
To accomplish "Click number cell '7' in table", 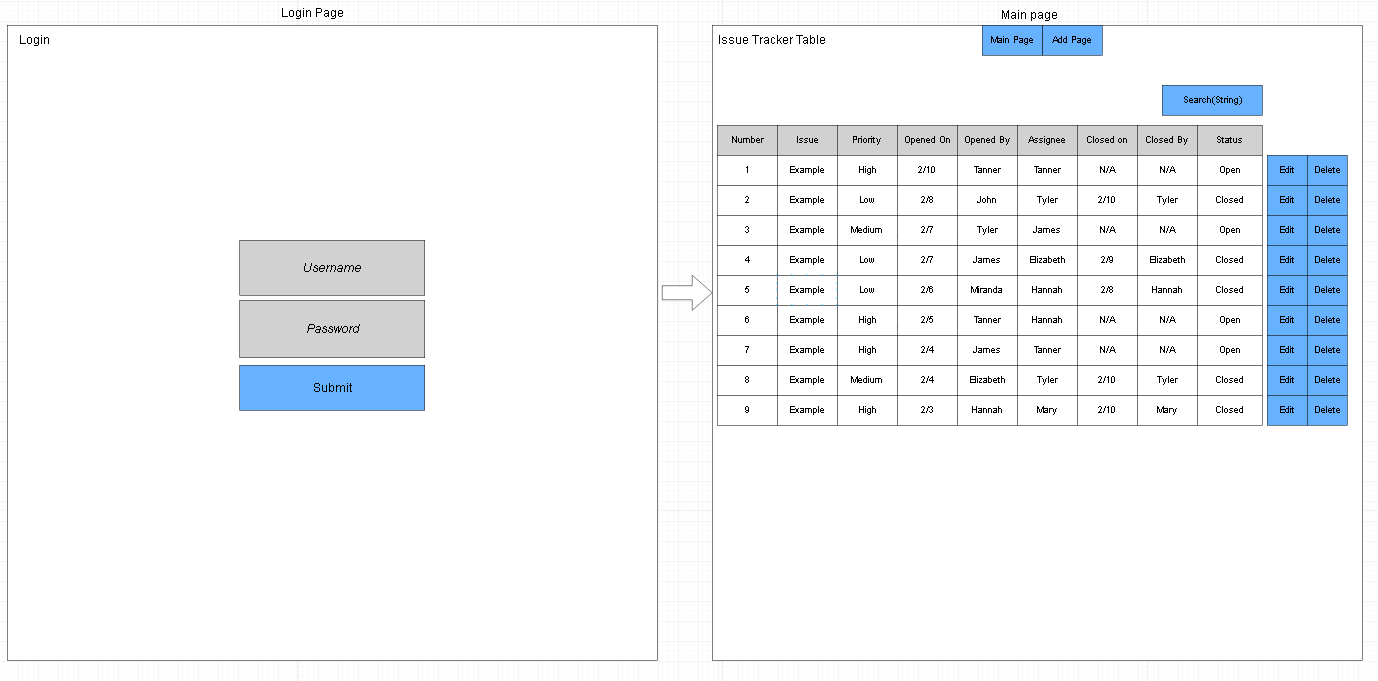I will coord(747,350).
